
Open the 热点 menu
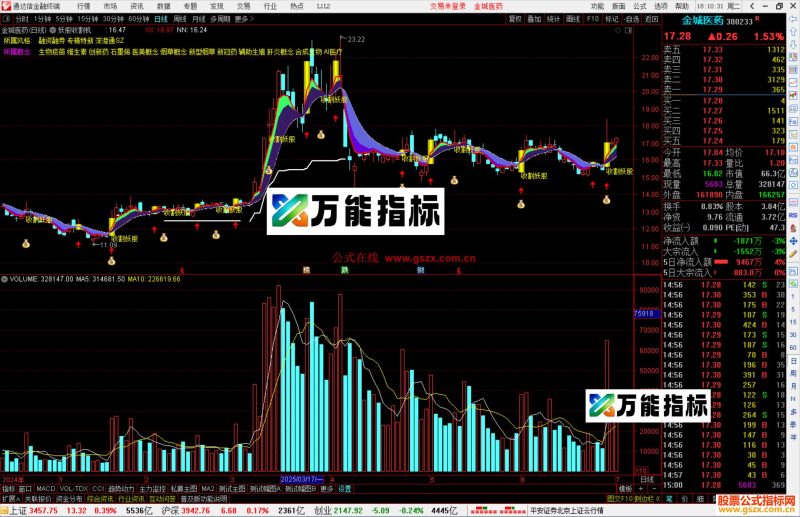[x=296, y=6]
